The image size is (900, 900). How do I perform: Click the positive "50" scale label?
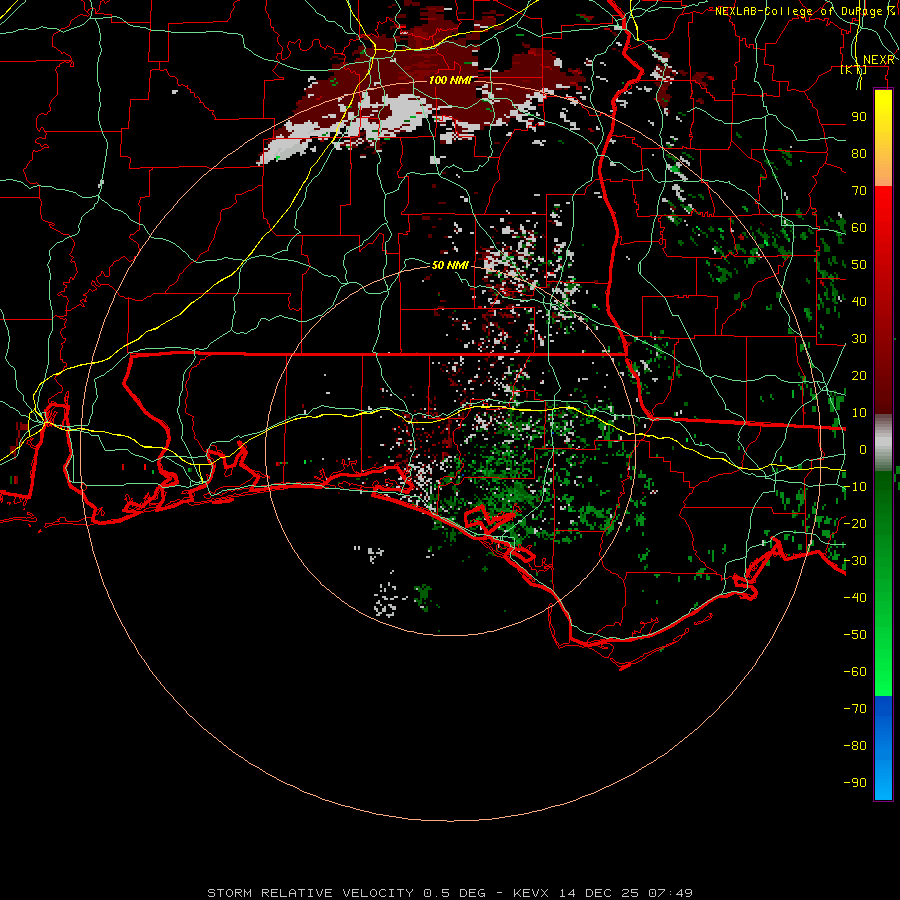click(859, 265)
